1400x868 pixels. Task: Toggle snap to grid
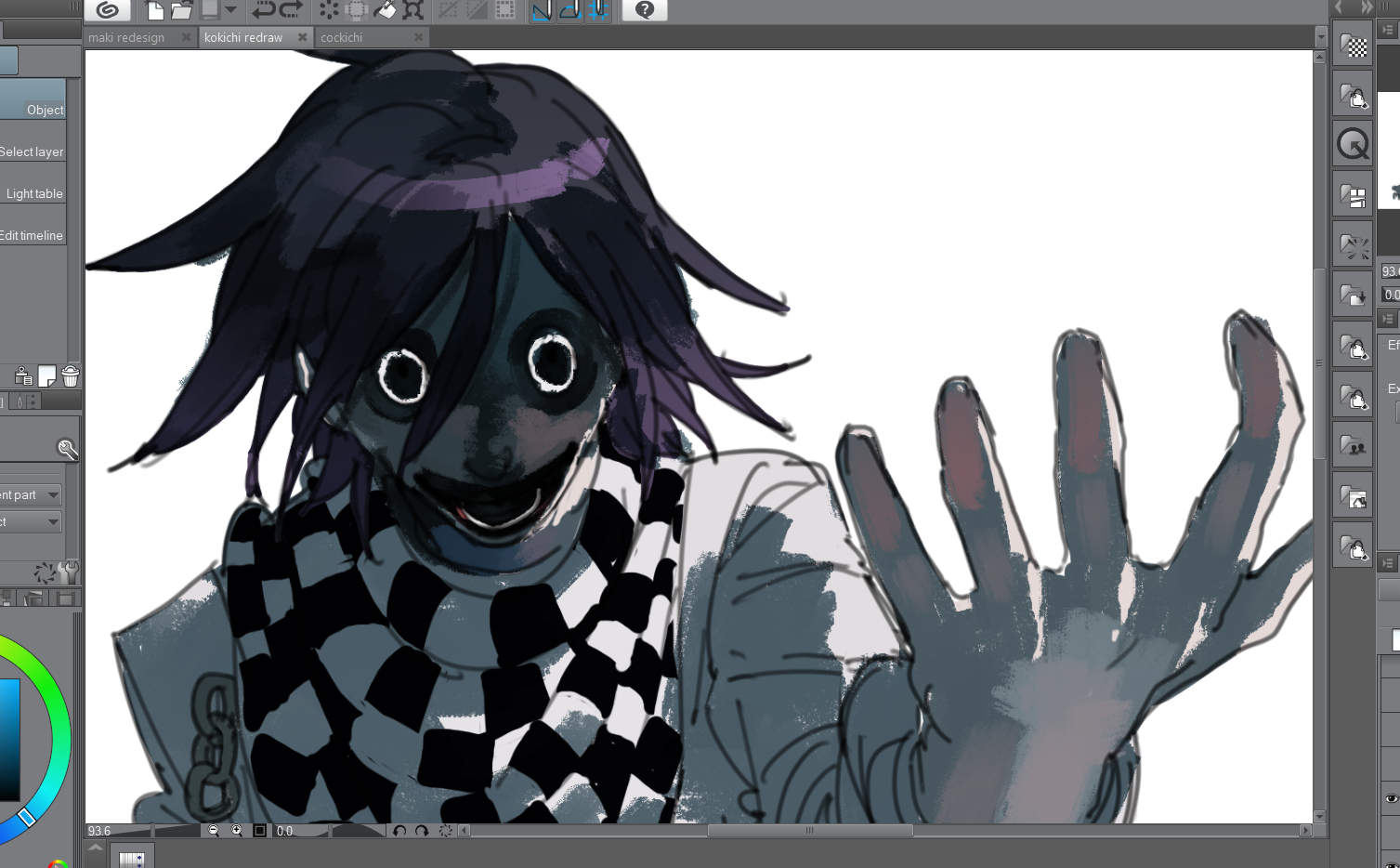point(597,10)
